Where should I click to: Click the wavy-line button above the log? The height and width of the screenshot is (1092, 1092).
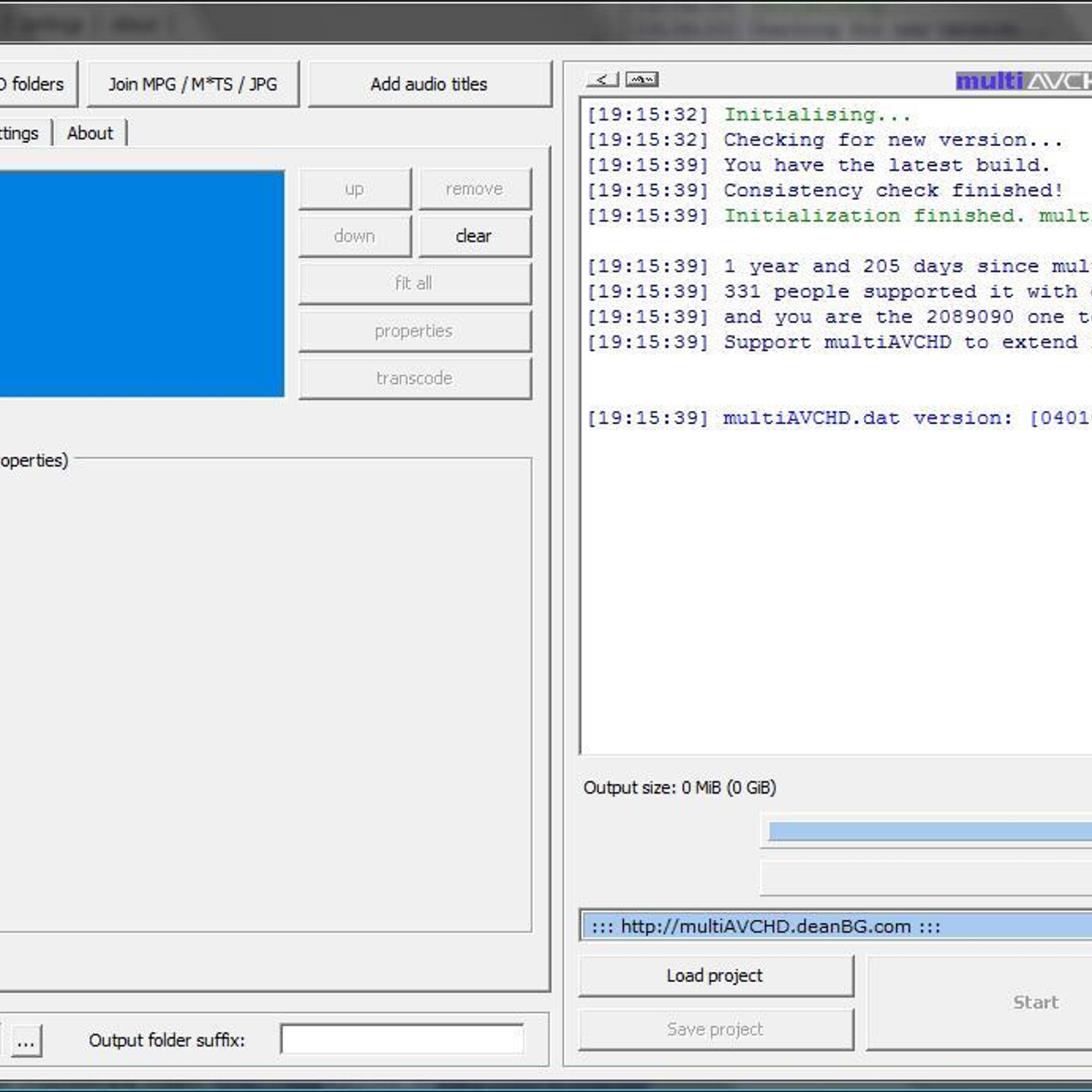pyautogui.click(x=642, y=80)
